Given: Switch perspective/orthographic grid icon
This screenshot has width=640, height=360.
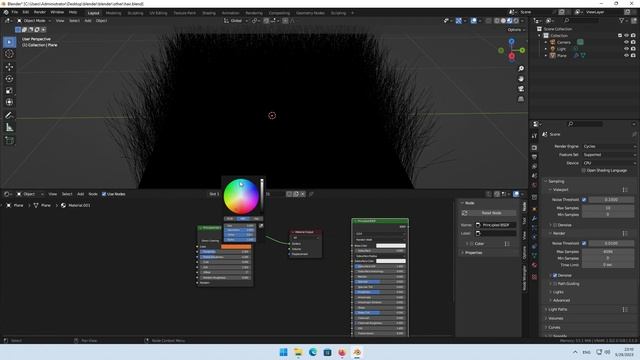Looking at the screenshot, I should pos(521,99).
